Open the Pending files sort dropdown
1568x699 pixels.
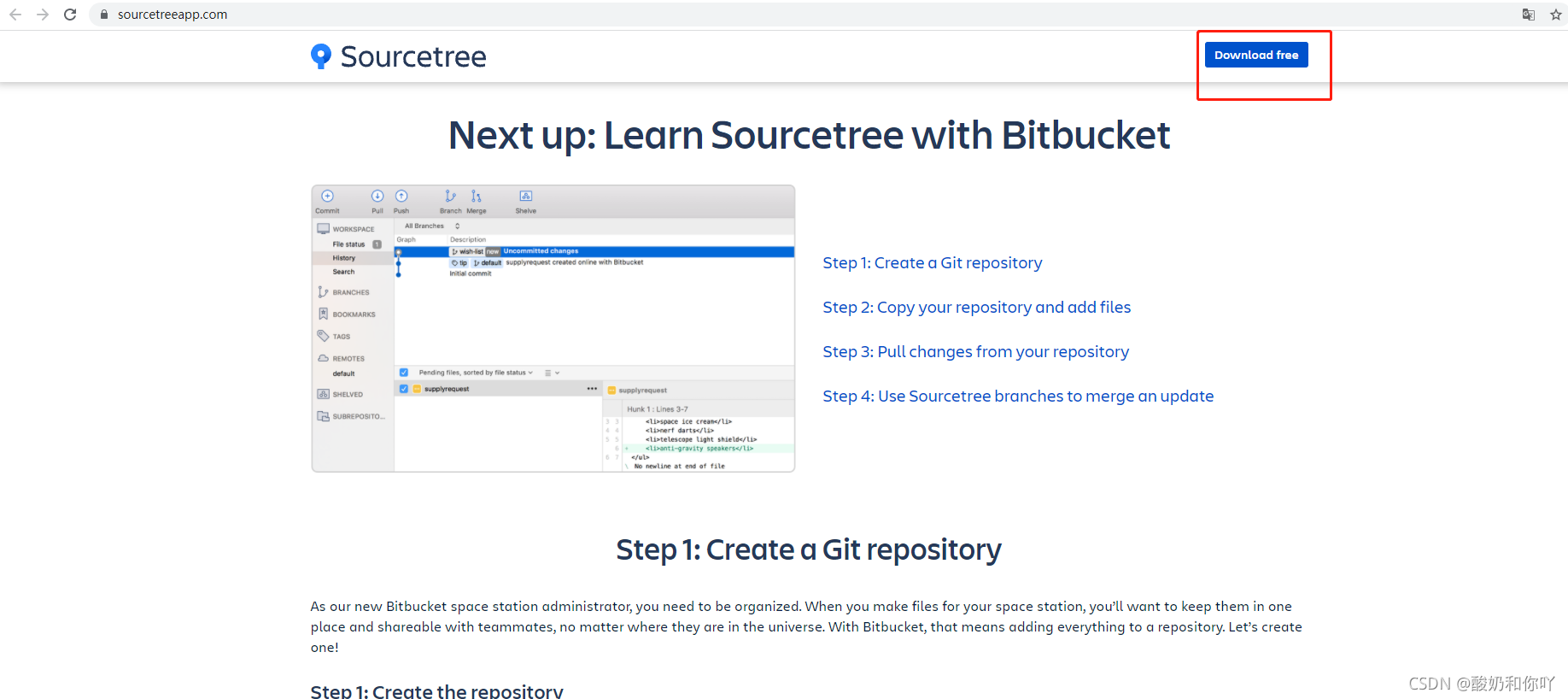[476, 373]
